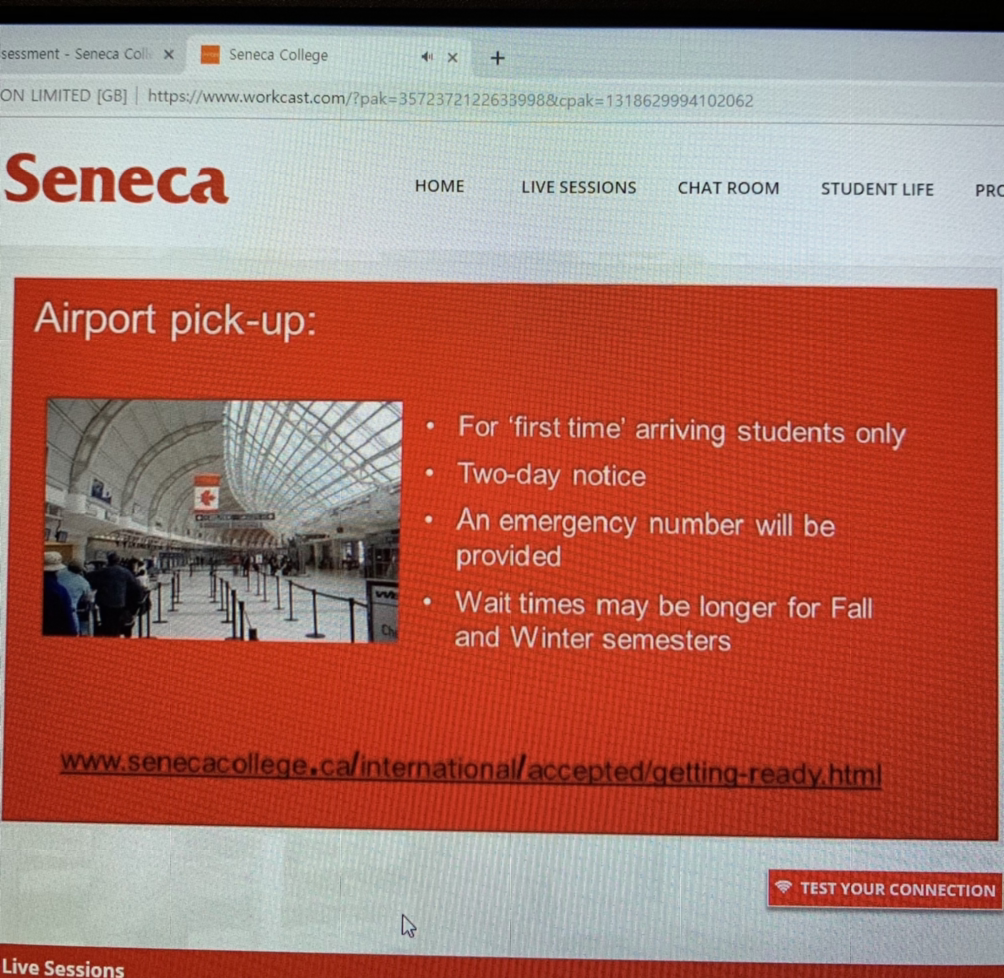Viewport: 1004px width, 978px height.
Task: Click the Seneca College tab favicon
Action: pos(210,54)
